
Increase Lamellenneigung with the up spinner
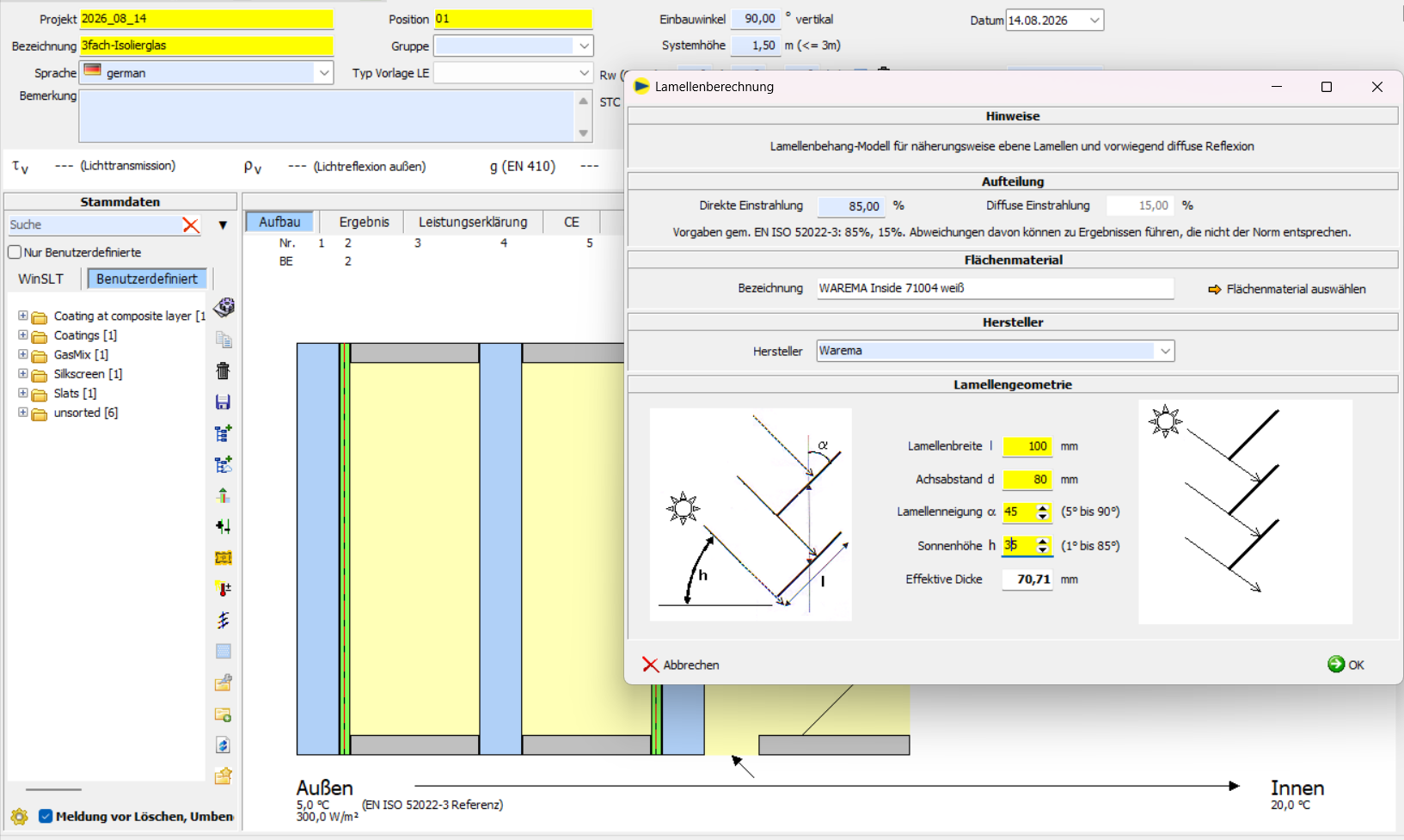1043,507
